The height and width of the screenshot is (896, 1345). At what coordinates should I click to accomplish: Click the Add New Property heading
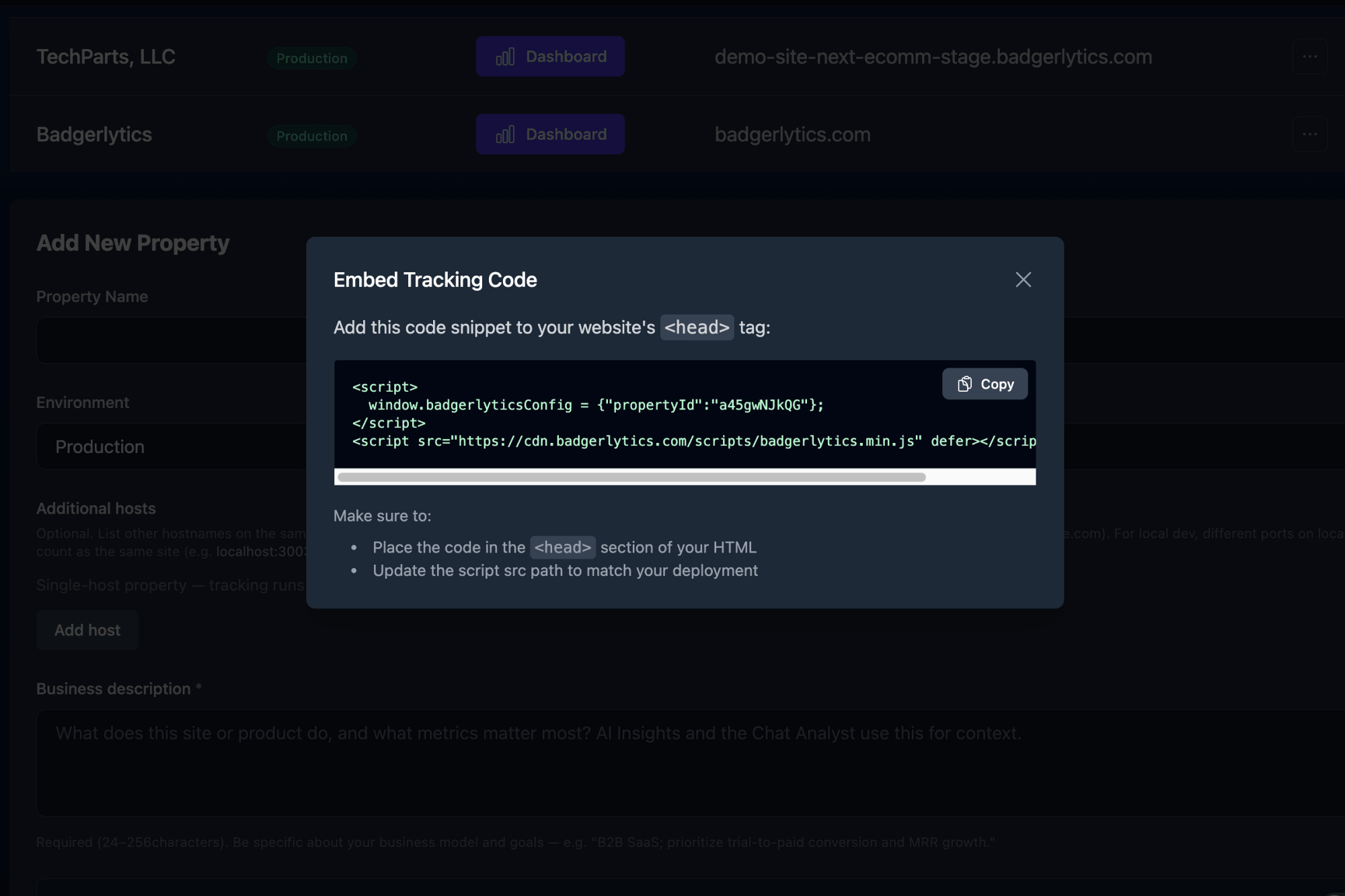point(132,243)
